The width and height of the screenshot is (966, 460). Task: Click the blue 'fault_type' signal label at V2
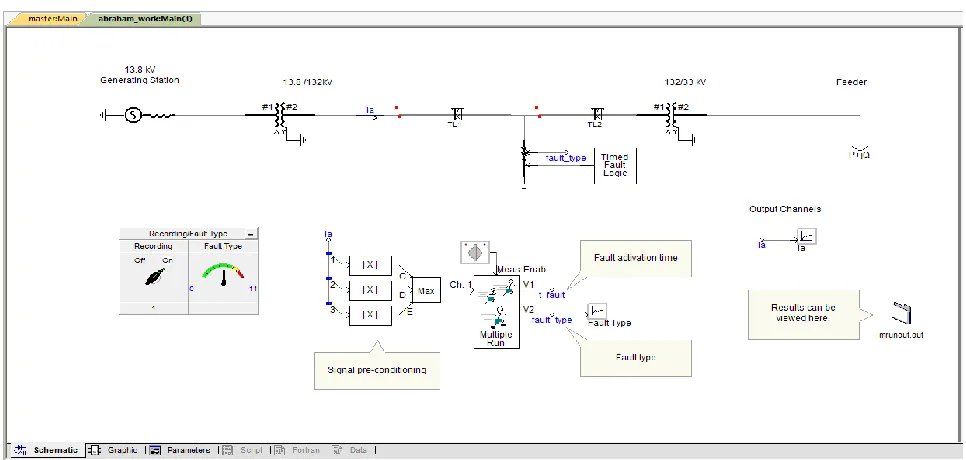551,320
